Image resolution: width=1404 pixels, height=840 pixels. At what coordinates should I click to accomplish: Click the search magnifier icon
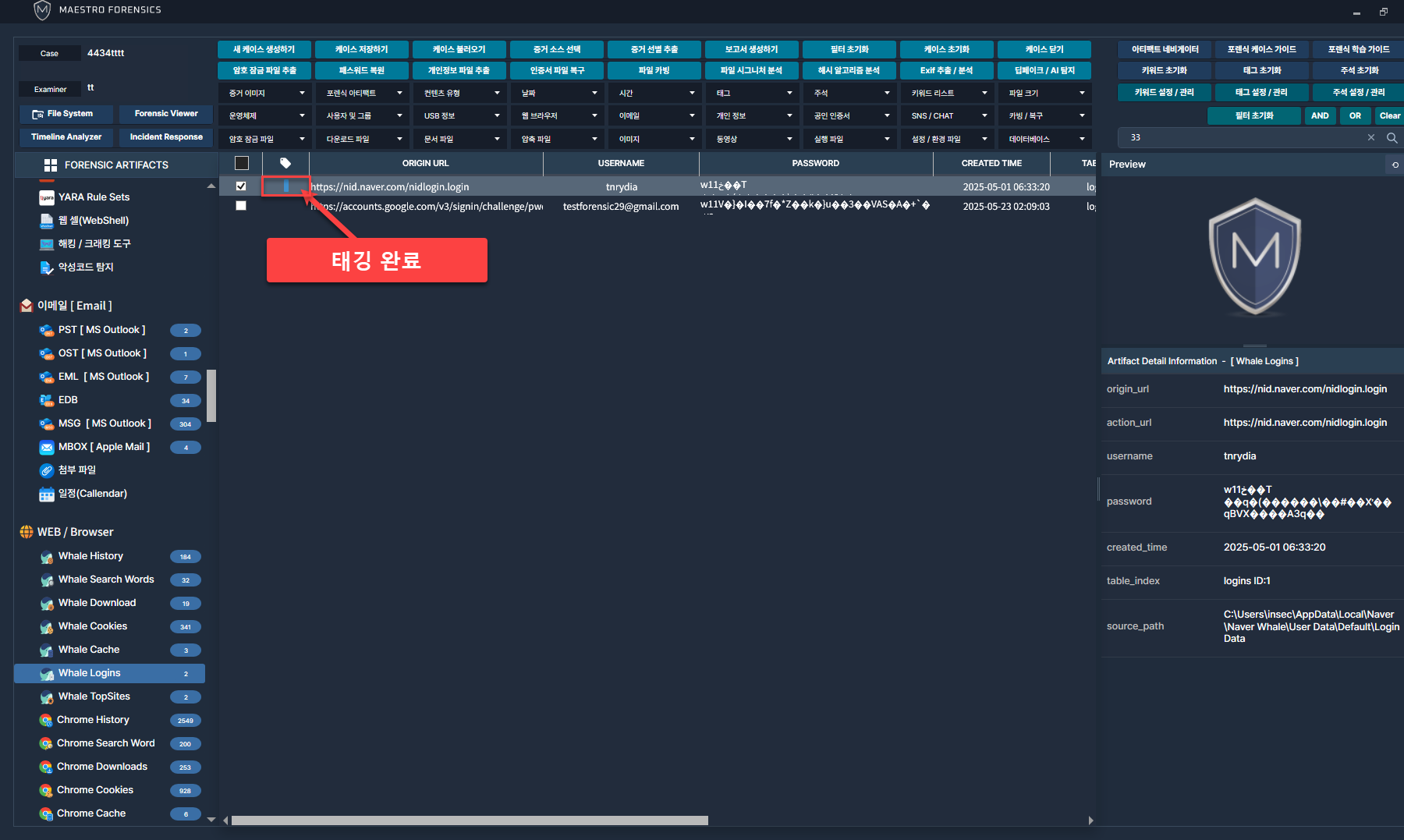pos(1392,138)
